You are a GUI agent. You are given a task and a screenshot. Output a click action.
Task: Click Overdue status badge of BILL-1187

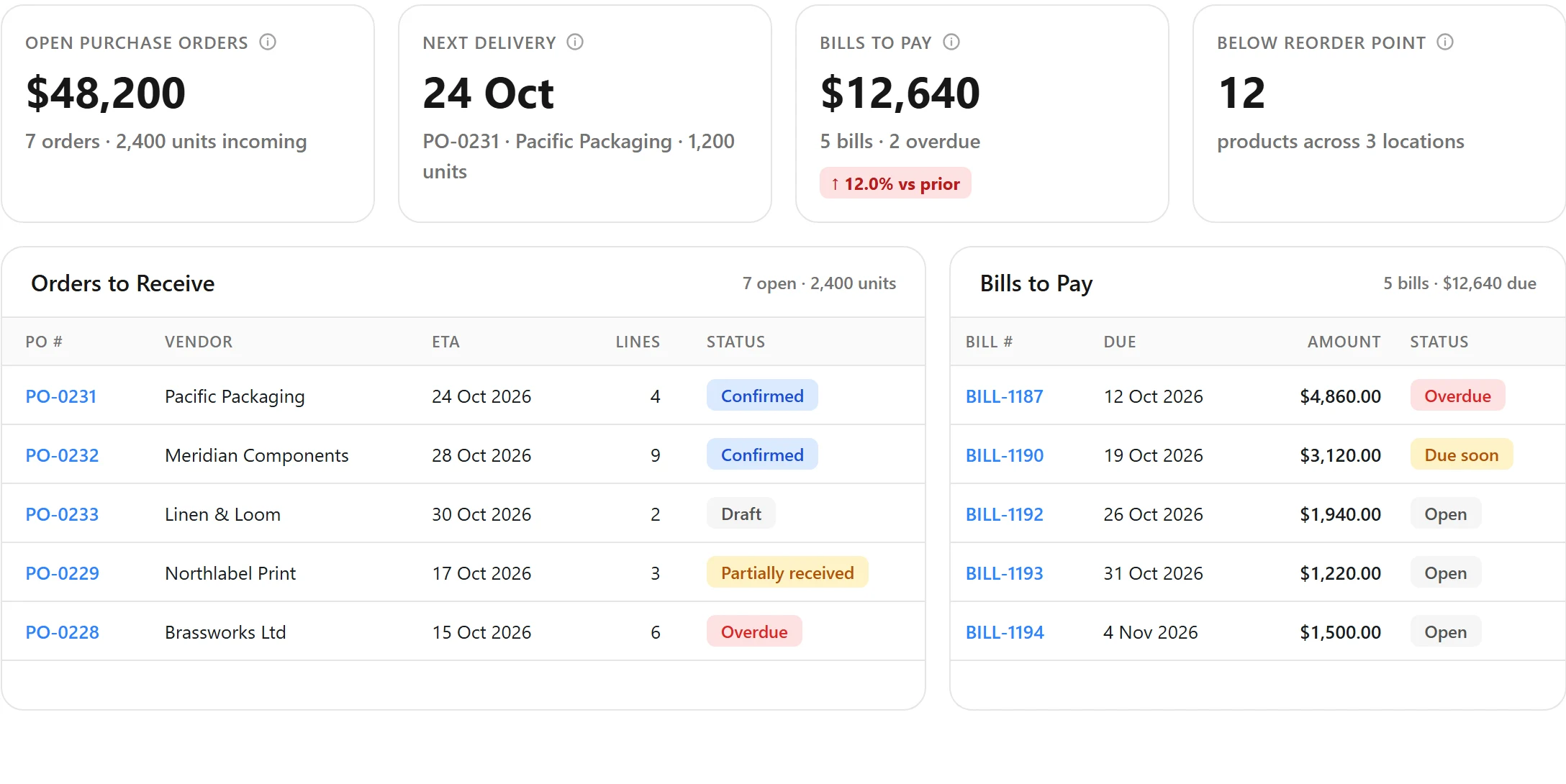(x=1457, y=396)
